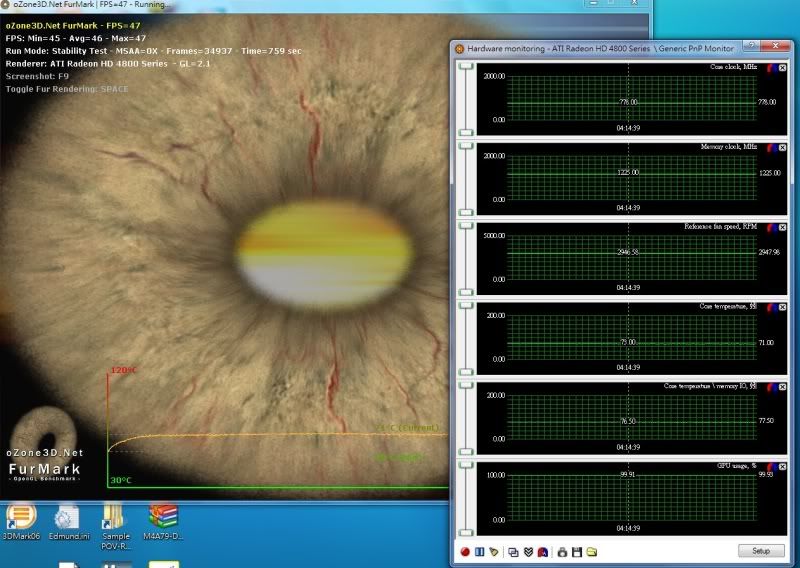Click the FPS Min=45 Avg=46 Max=47 line
The height and width of the screenshot is (568, 800).
tap(76, 38)
